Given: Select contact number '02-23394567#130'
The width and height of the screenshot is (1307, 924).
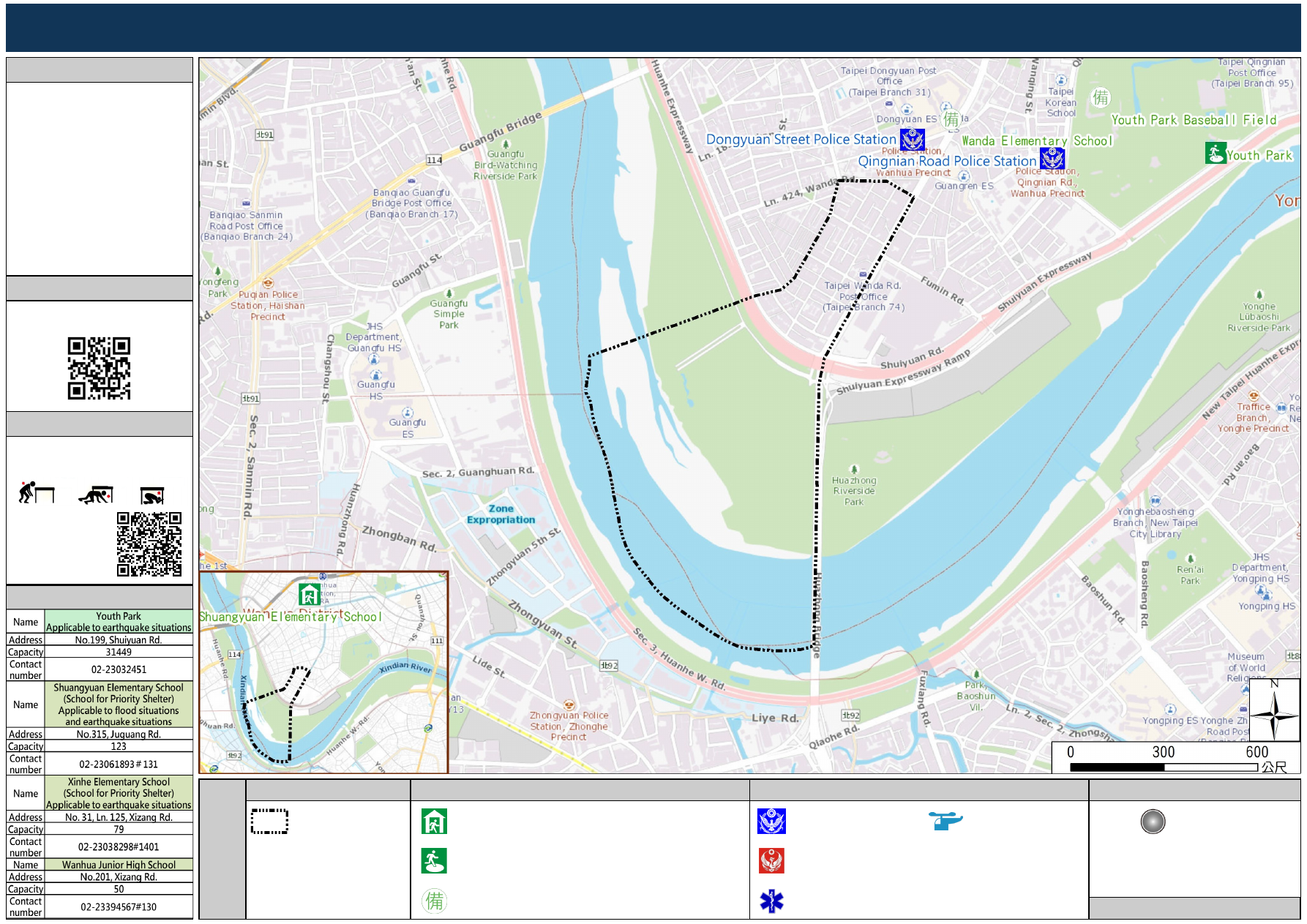Looking at the screenshot, I should pos(119,906).
